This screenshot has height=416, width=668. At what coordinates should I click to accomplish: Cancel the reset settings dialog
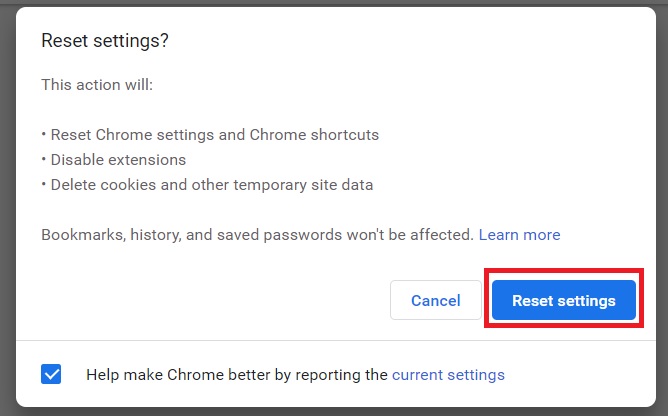435,300
